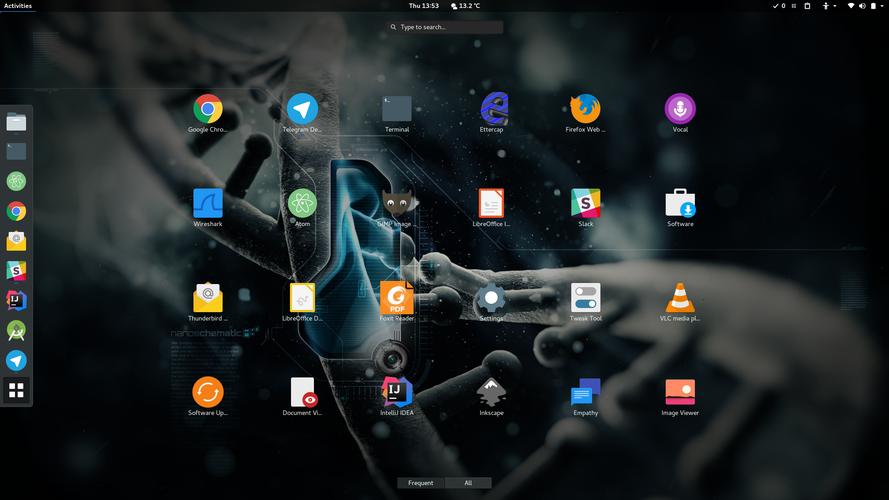The width and height of the screenshot is (889, 500).
Task: Click the Wi-Fi status icon
Action: click(850, 6)
